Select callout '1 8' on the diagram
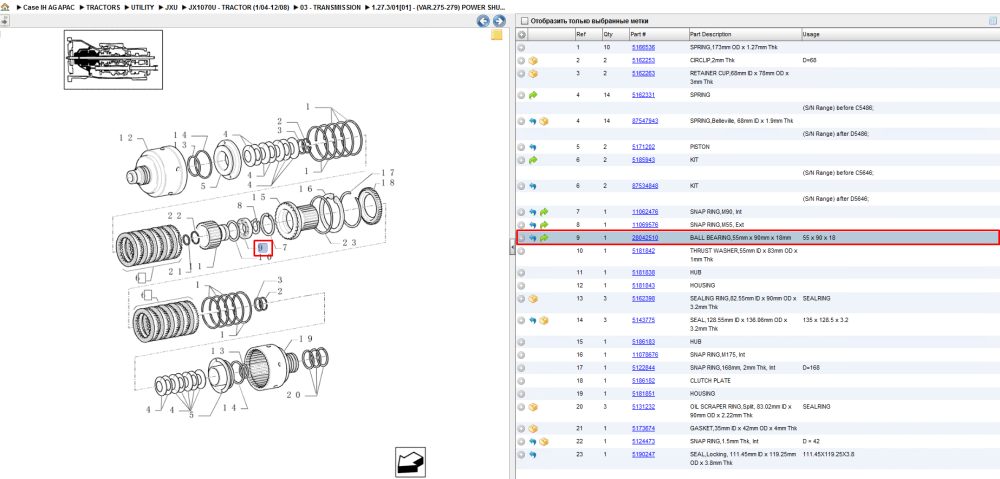Image resolution: width=1000 pixels, height=479 pixels. pos(388,182)
